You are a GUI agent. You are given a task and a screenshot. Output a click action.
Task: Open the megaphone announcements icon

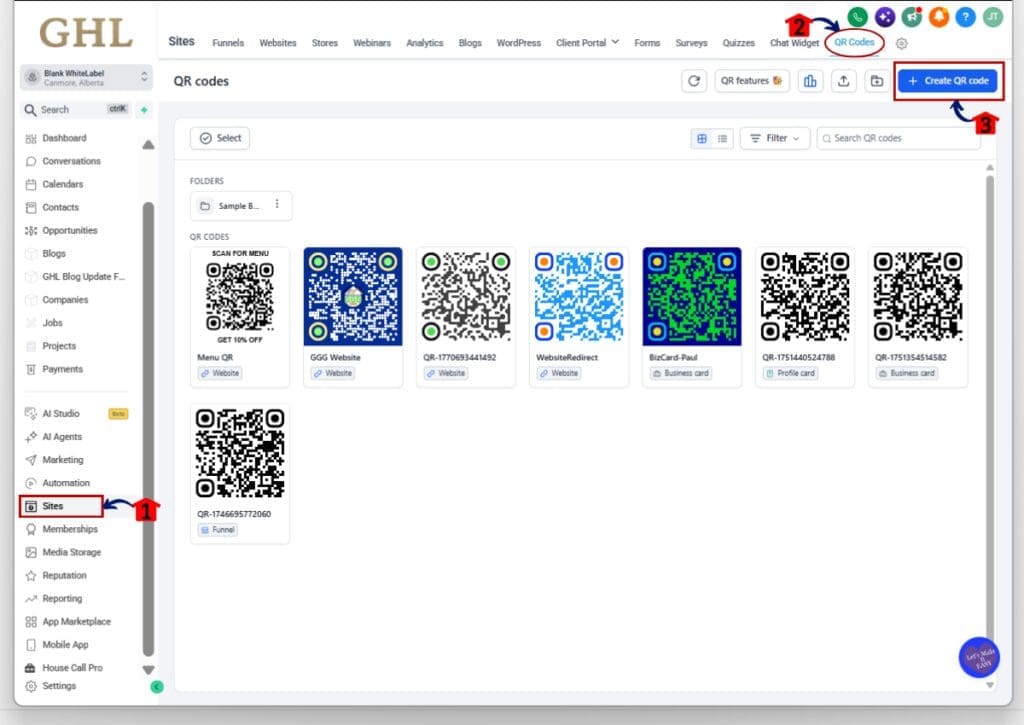click(x=912, y=17)
